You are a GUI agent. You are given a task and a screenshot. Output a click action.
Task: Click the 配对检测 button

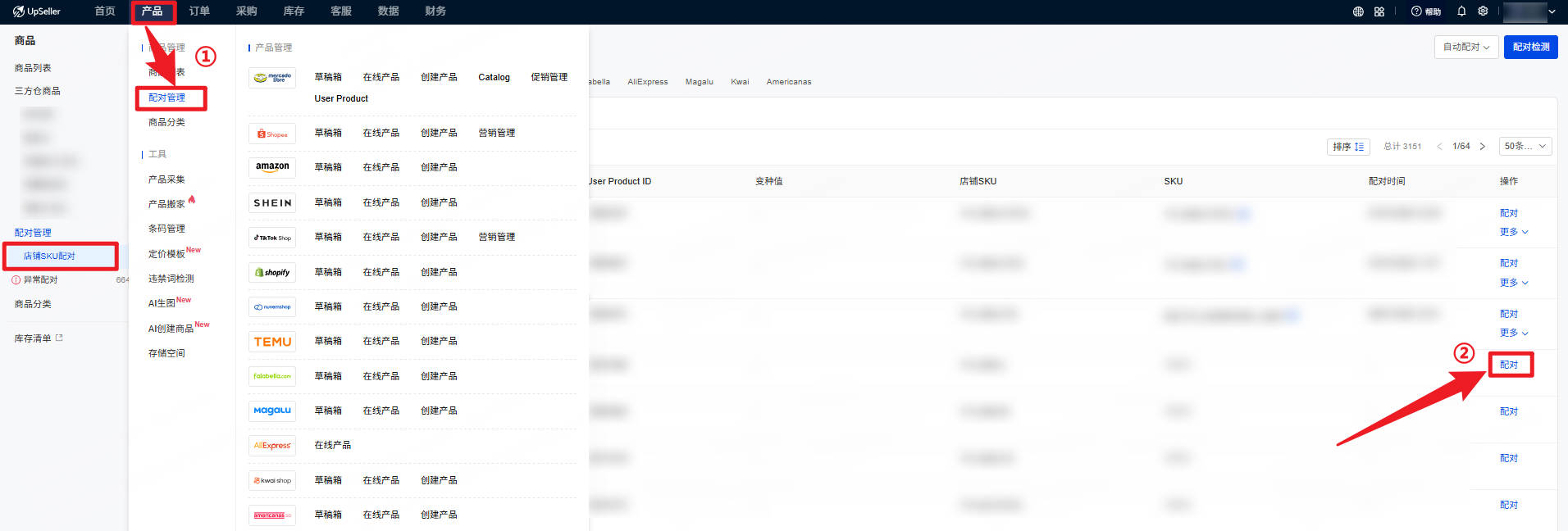(1531, 47)
